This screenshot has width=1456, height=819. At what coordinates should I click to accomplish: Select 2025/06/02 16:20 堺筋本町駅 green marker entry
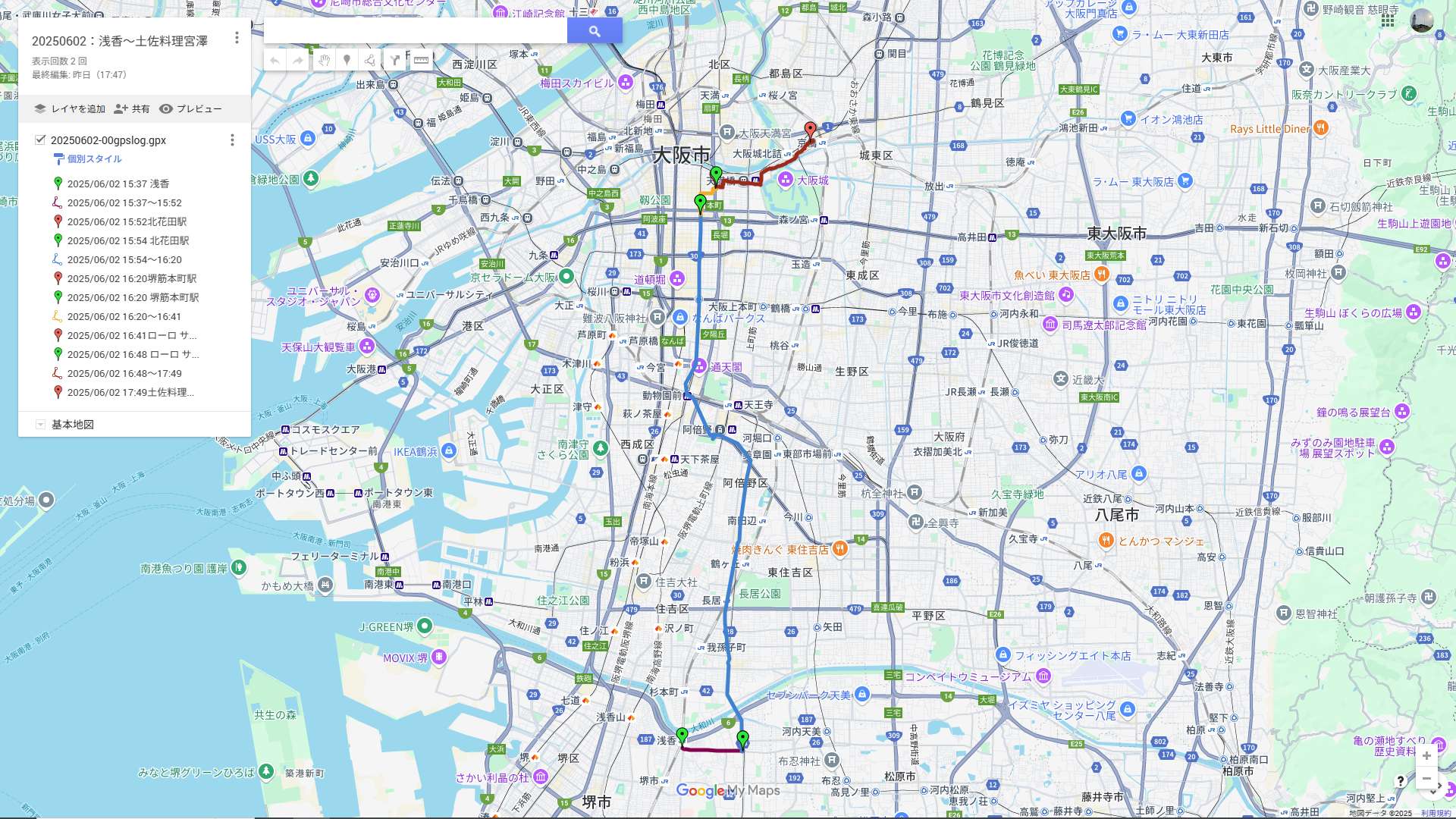pyautogui.click(x=134, y=297)
